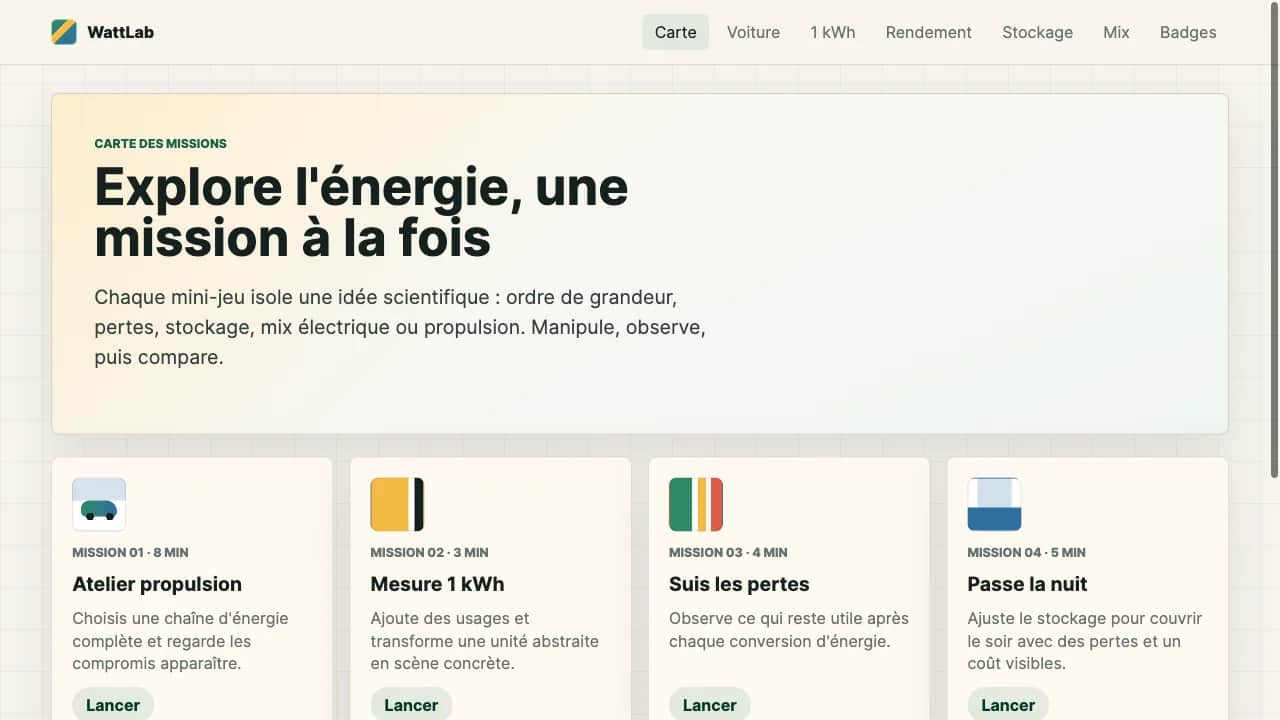Screen dimensions: 1280x720
Task: Click the Suis les pertes heading
Action: [739, 584]
